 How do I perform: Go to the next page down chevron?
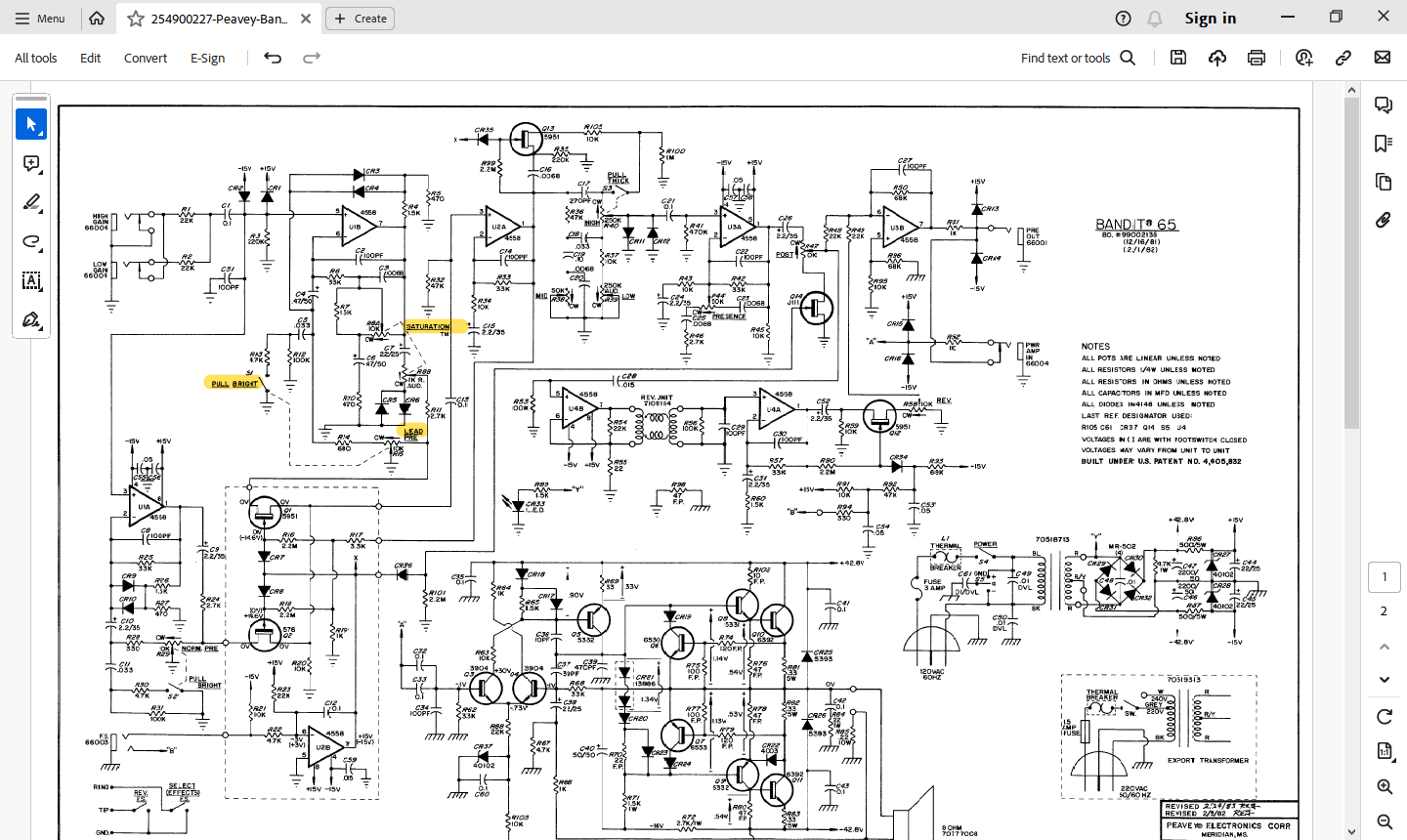(1384, 679)
